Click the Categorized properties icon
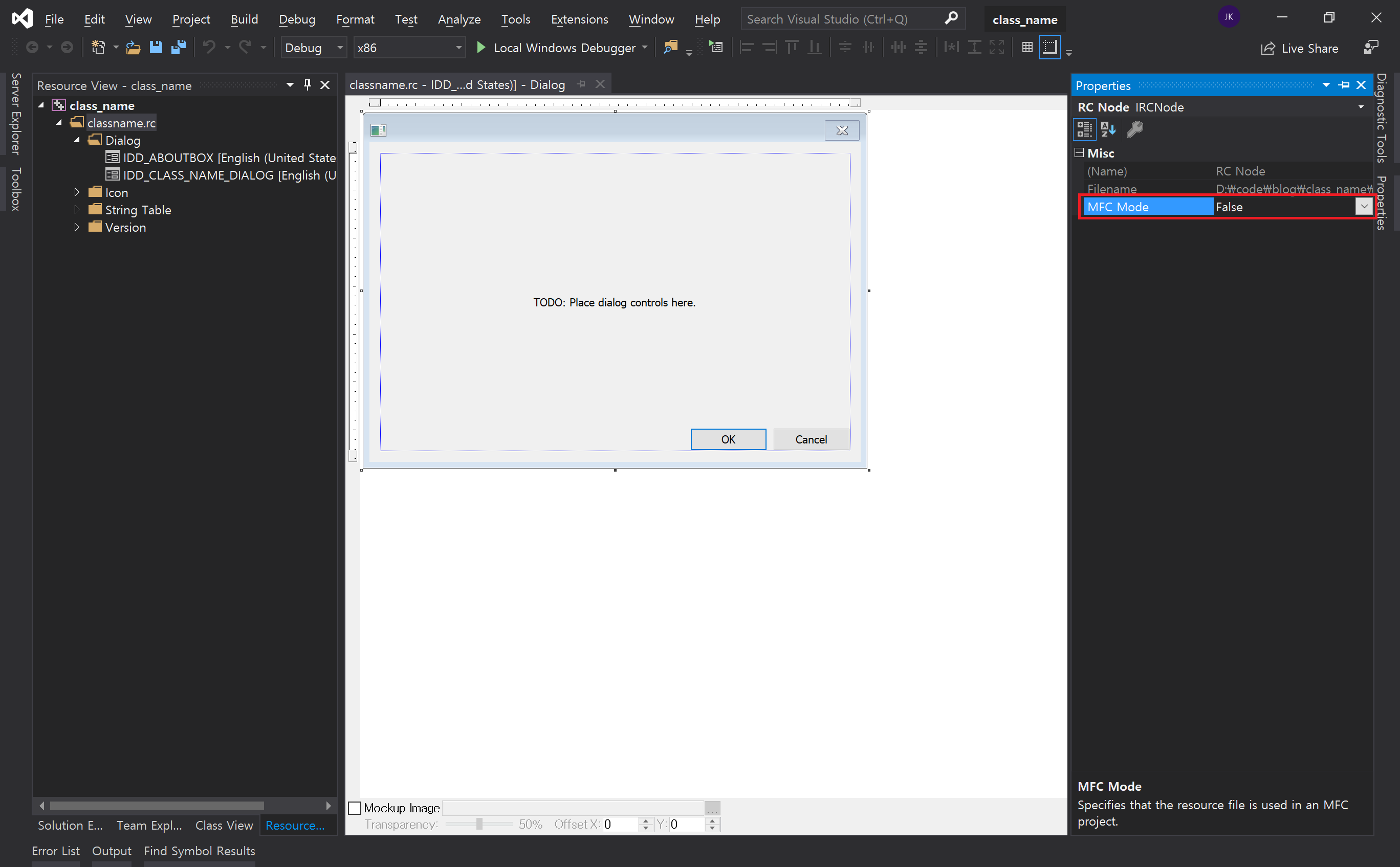Viewport: 1400px width, 867px height. pos(1084,129)
